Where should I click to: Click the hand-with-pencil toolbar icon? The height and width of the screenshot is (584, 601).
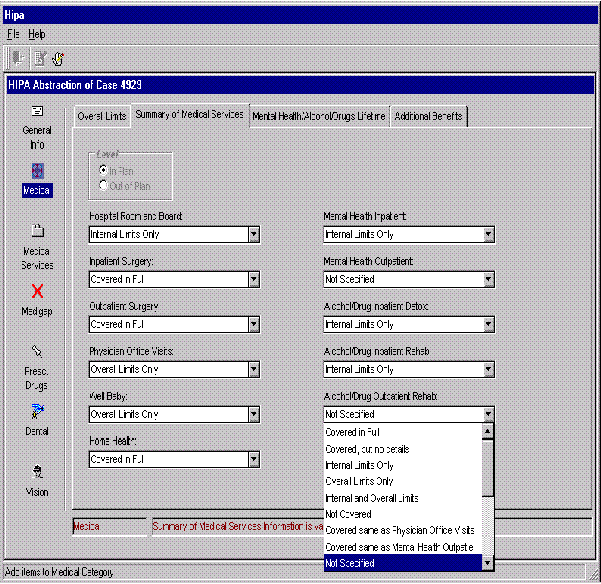59,59
